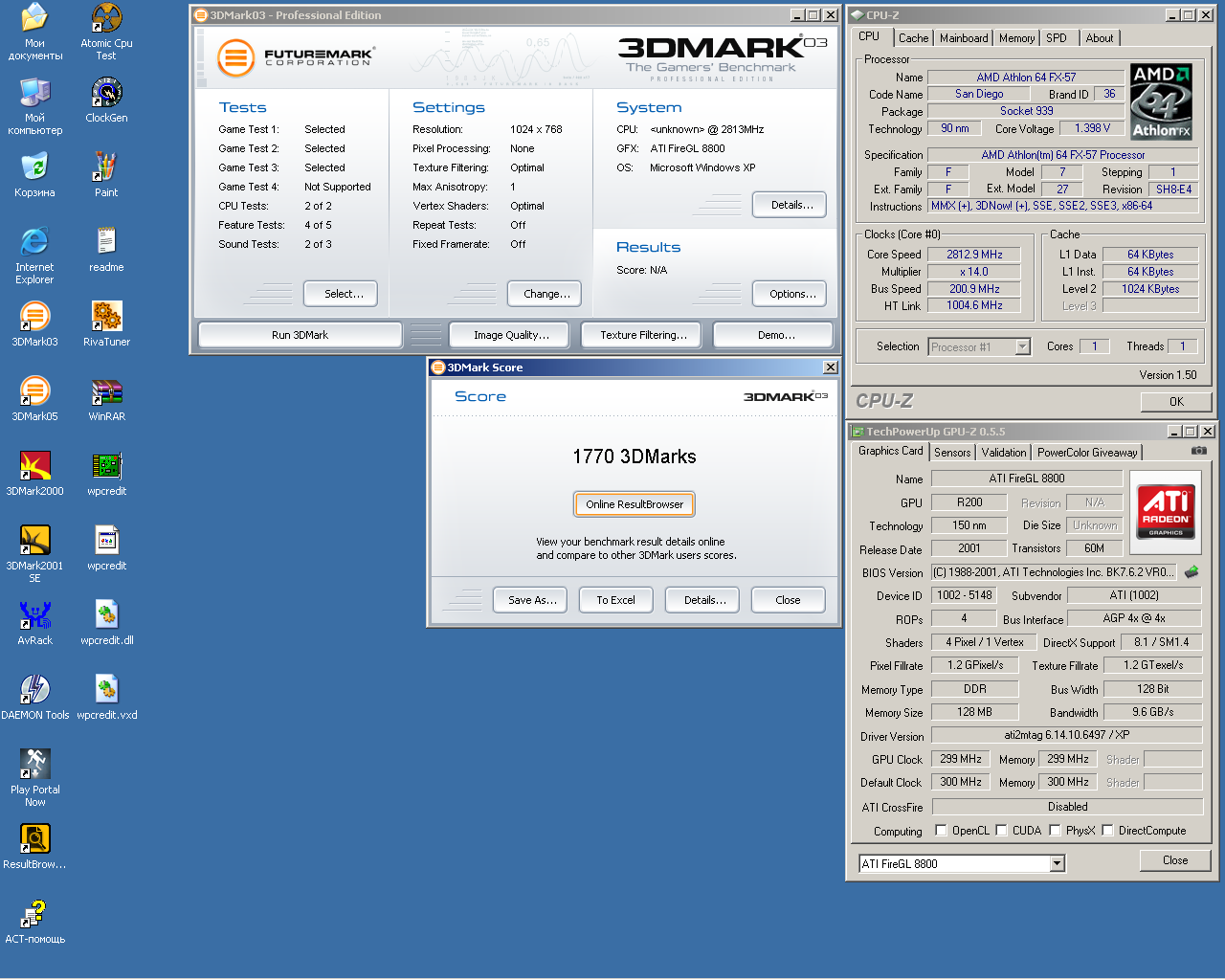The width and height of the screenshot is (1225, 980).
Task: Click the ATI Radeon logo in GPU-Z
Action: pyautogui.click(x=1166, y=513)
